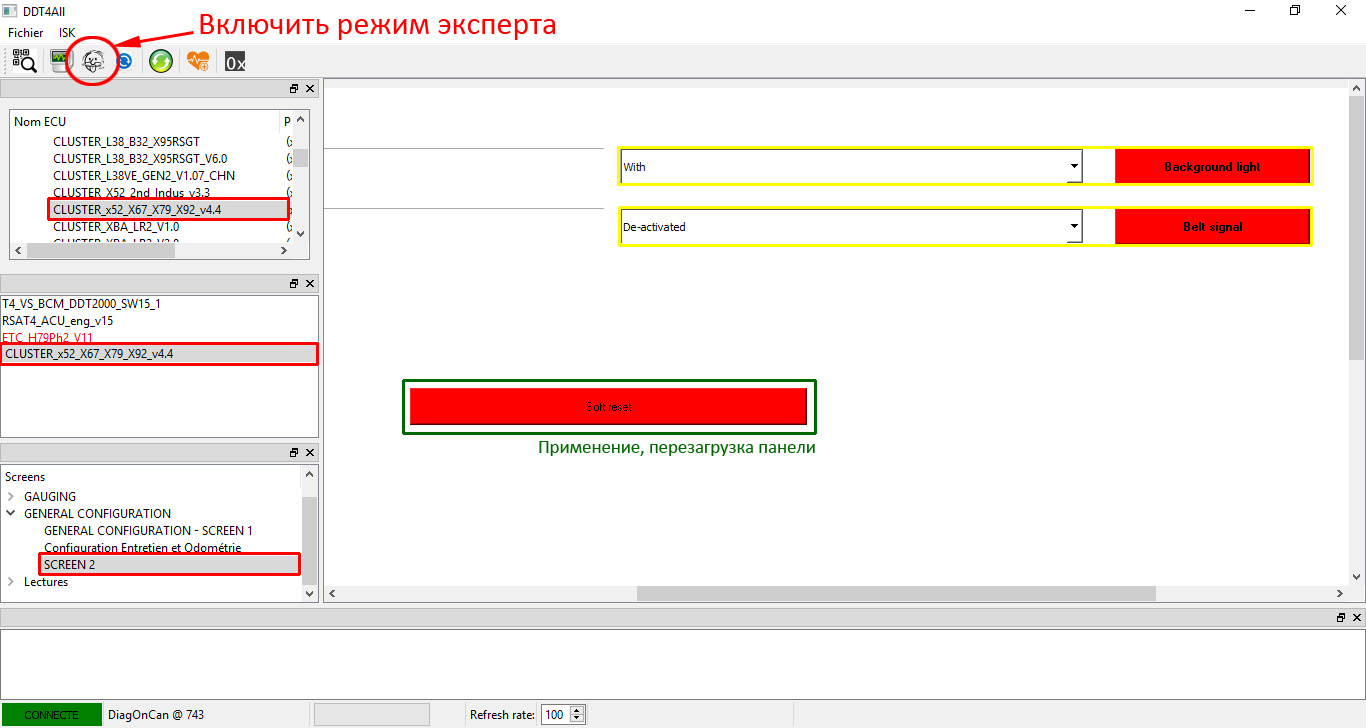Select SCREEN 2 in the Screens tree
Viewport: 1366px width, 728px height.
pos(69,564)
